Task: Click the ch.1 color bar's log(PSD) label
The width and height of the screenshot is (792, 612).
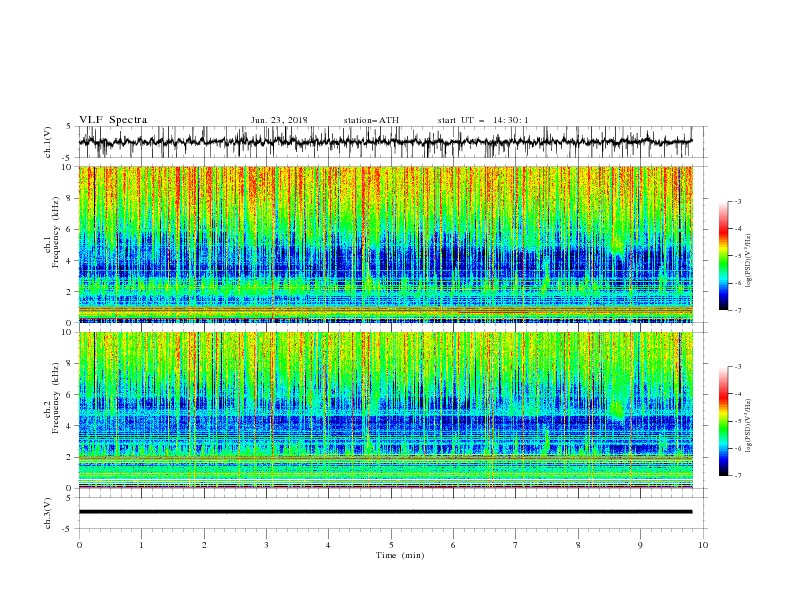Action: (749, 261)
